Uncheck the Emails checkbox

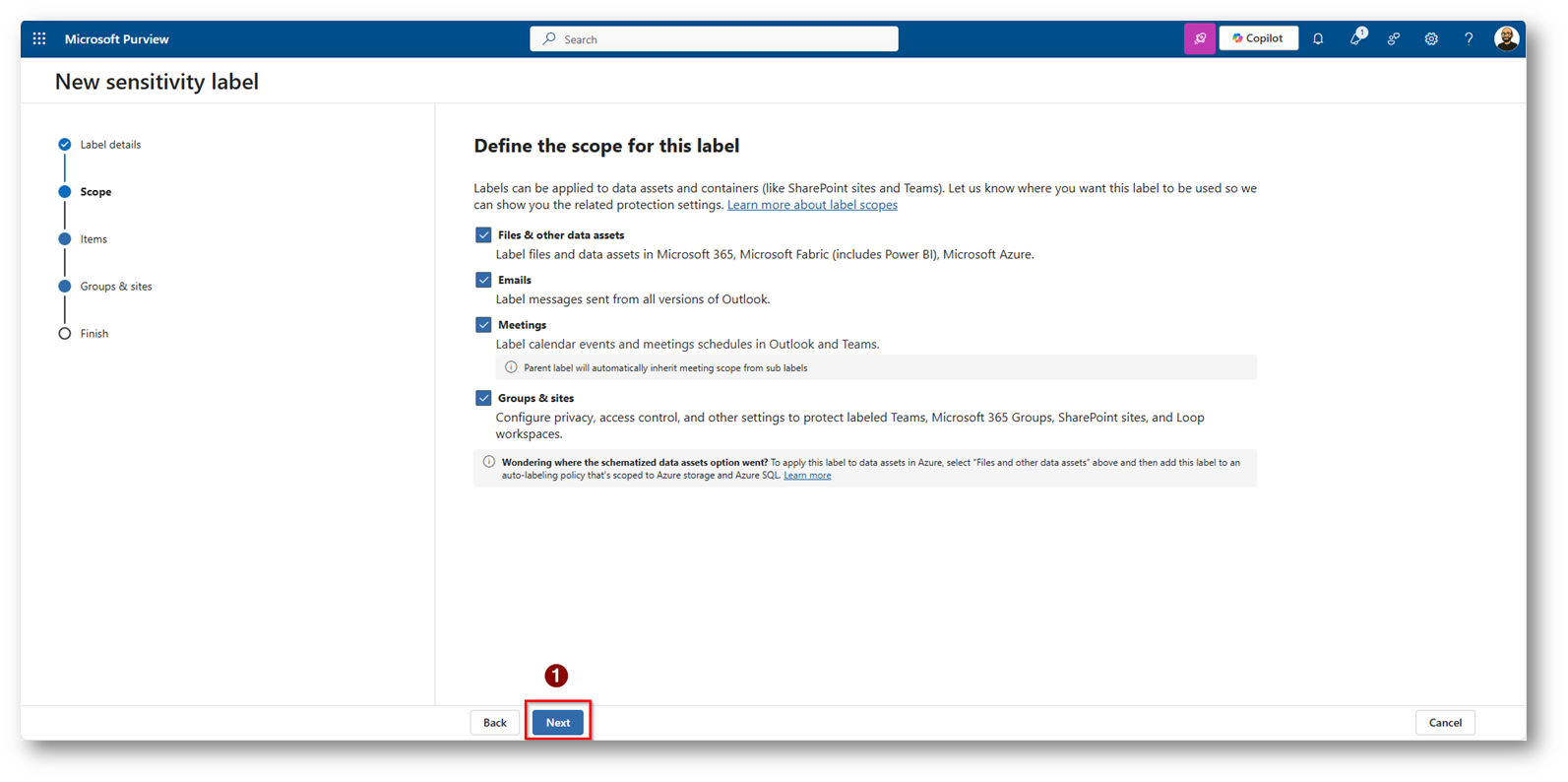[x=483, y=280]
